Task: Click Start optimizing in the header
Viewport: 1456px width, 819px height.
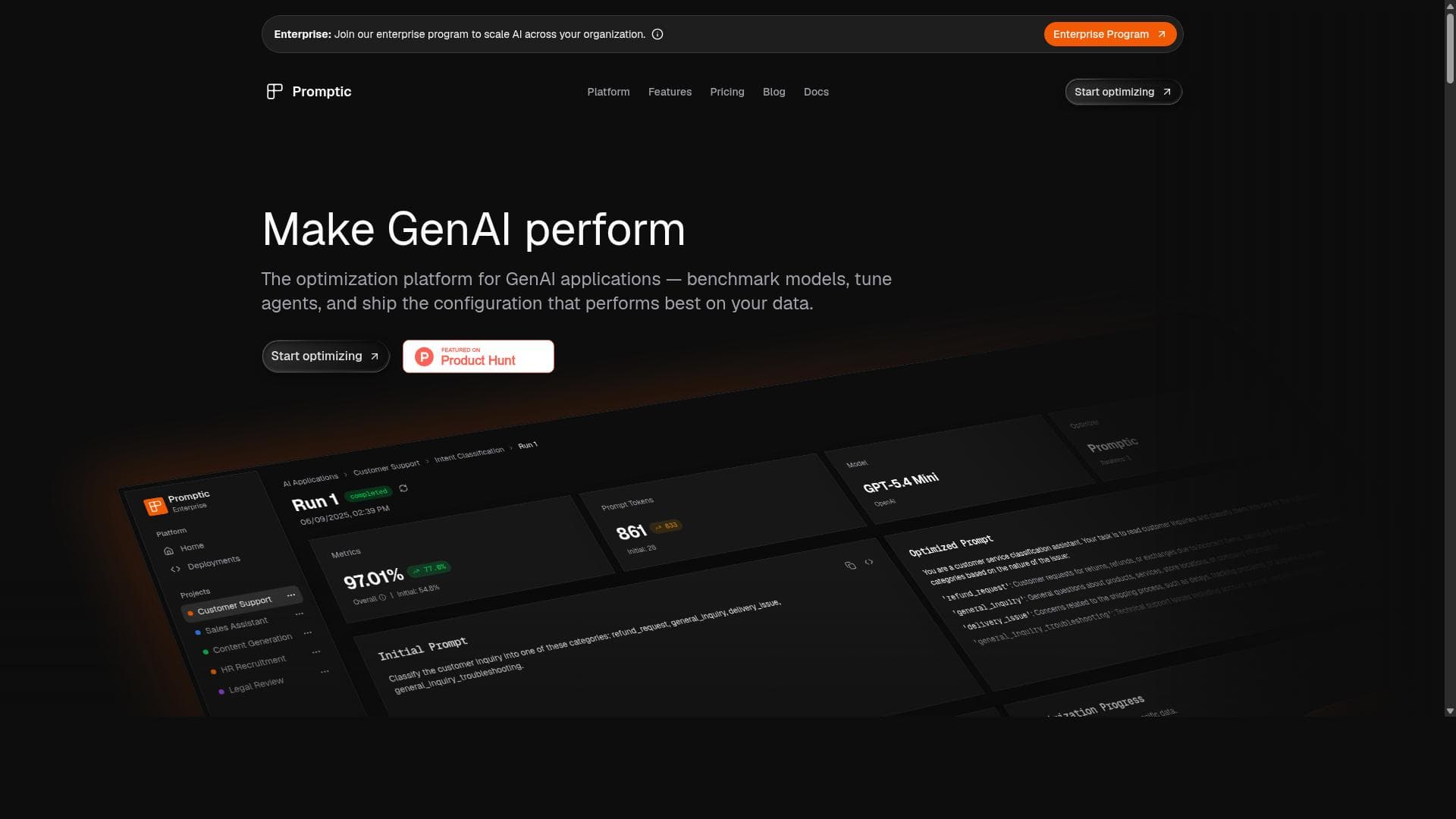Action: tap(1123, 92)
